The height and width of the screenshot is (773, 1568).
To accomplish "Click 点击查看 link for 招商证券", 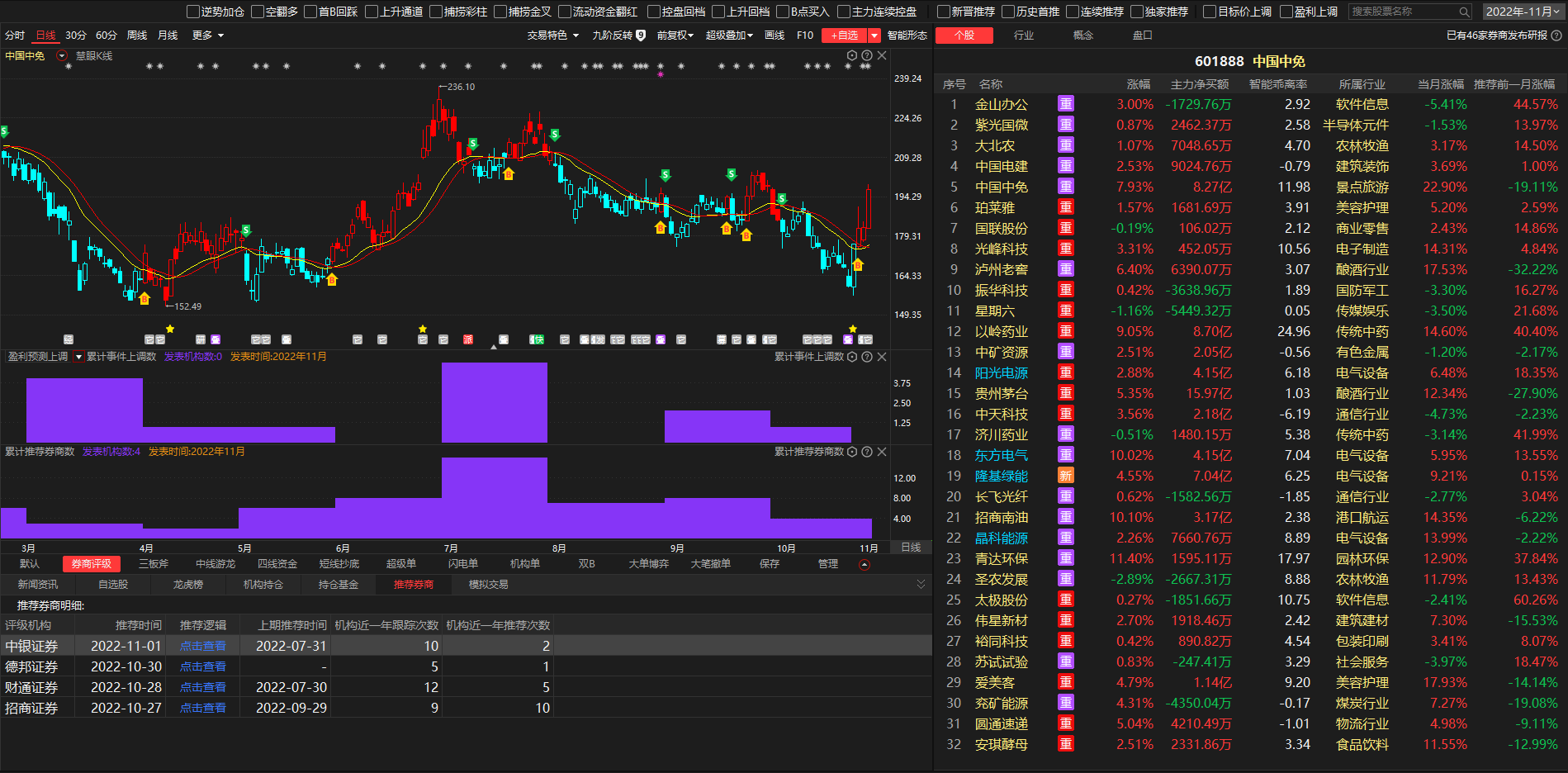I will (x=203, y=708).
